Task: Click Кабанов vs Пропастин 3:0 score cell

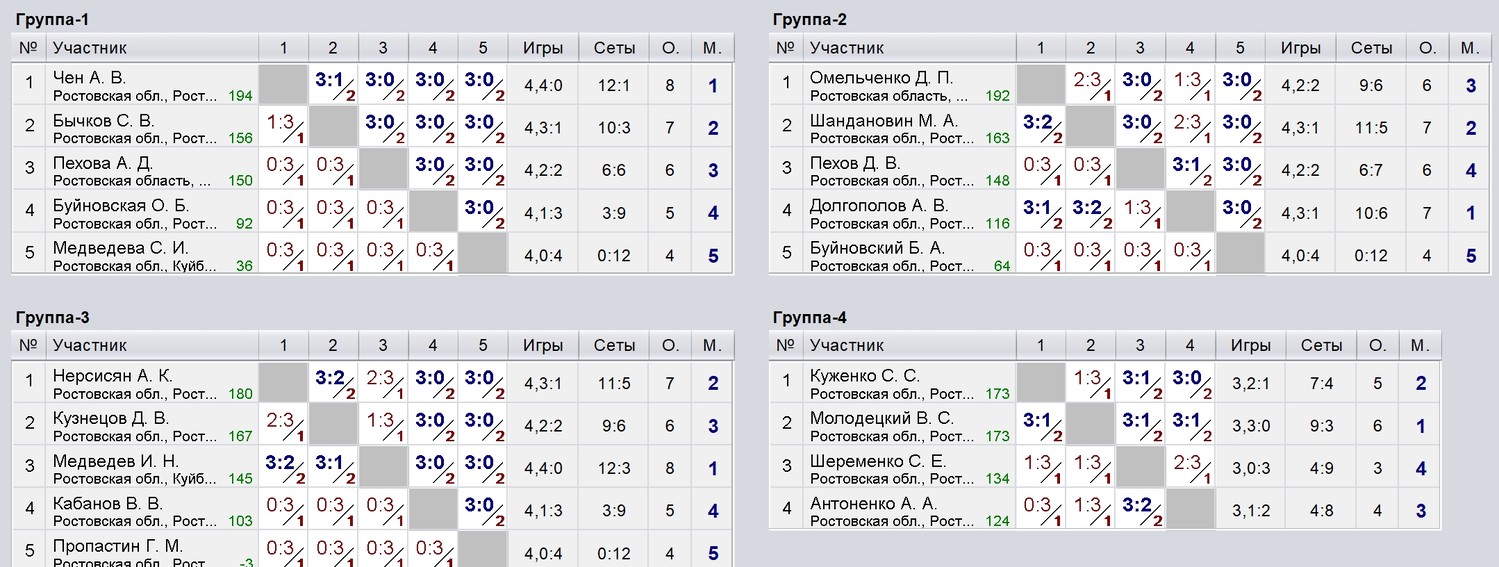Action: pyautogui.click(x=483, y=511)
